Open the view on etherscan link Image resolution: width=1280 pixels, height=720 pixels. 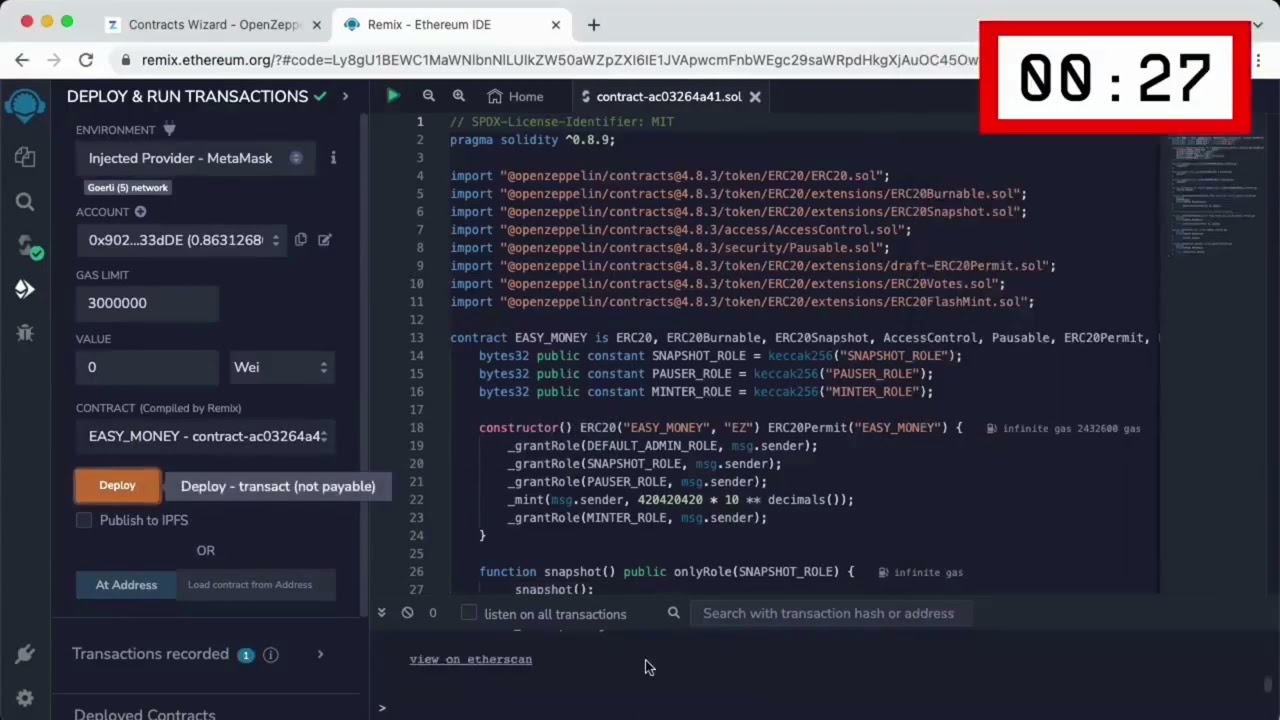(470, 659)
